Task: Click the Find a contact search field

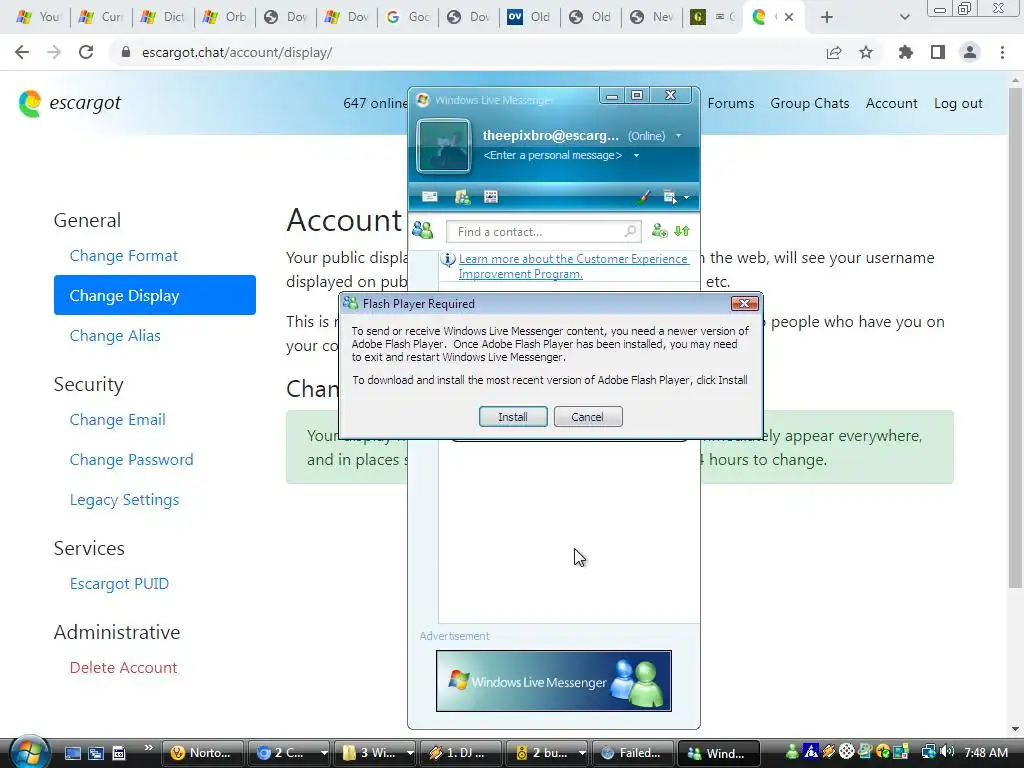Action: [543, 231]
